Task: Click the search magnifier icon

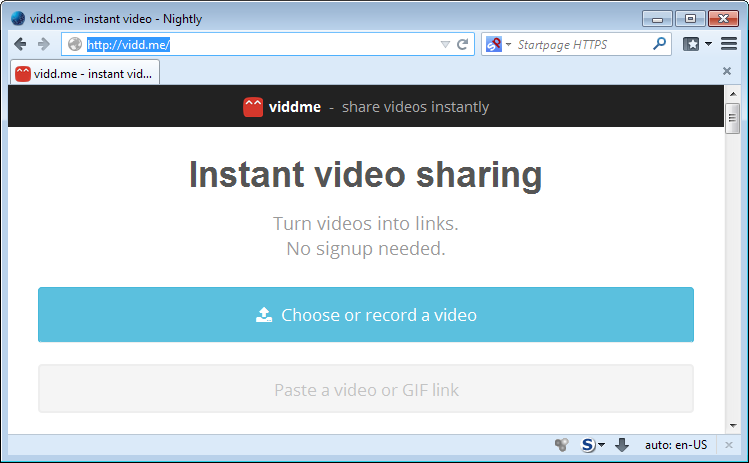Action: click(659, 44)
